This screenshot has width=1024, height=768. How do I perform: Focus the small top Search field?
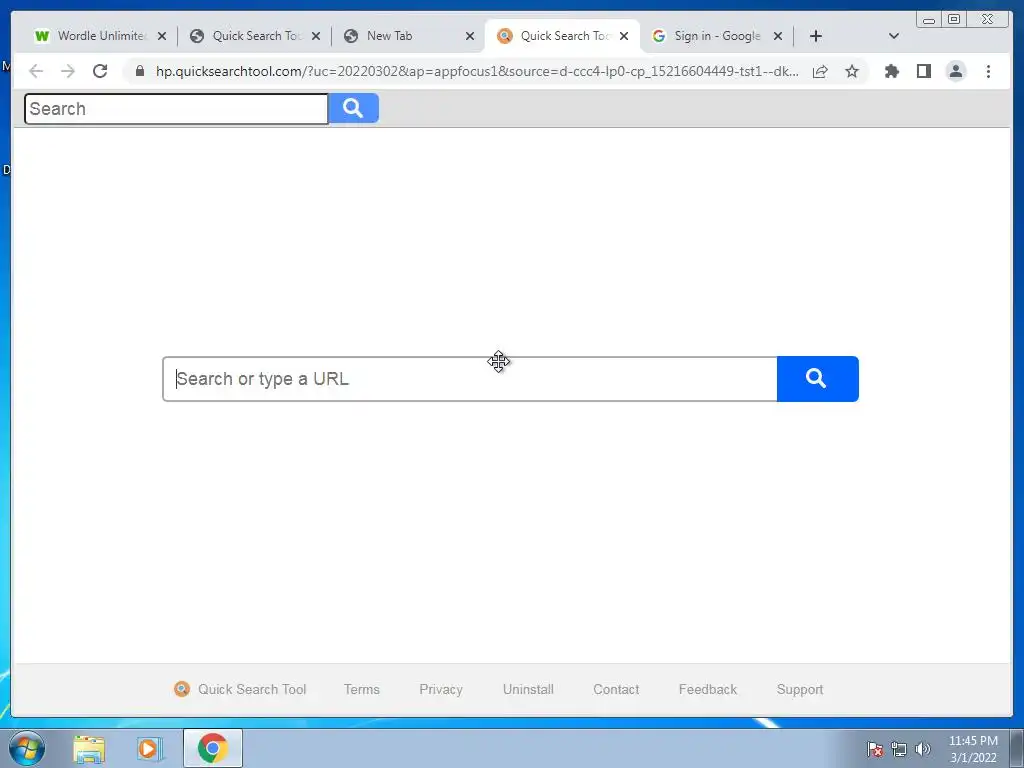point(176,108)
